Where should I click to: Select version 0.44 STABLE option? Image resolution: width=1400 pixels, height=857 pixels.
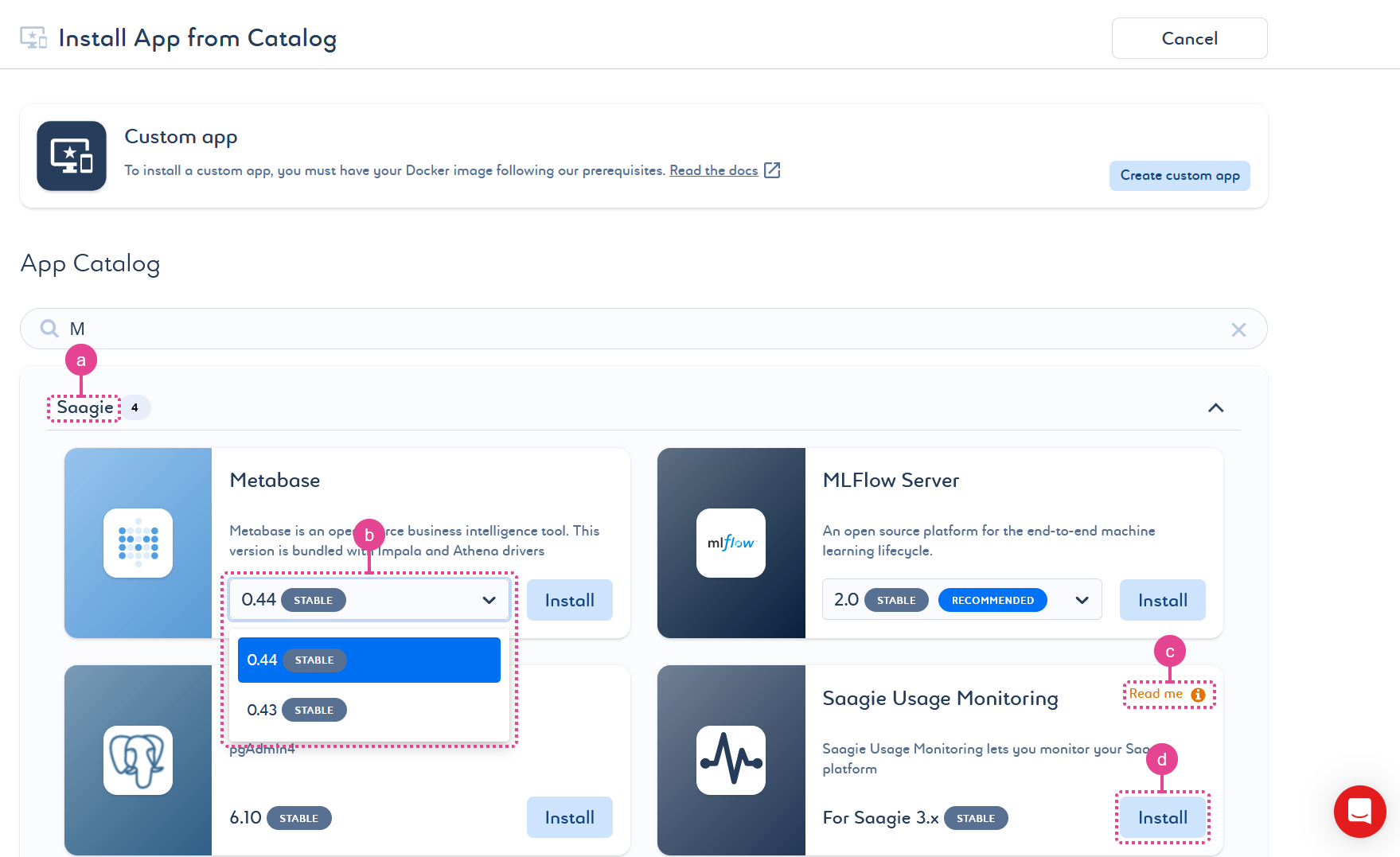(x=369, y=660)
